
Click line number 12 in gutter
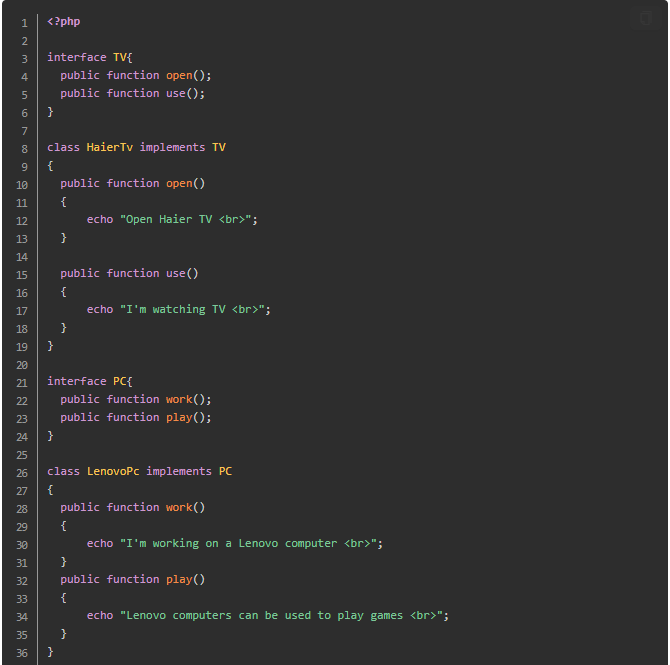click(x=22, y=221)
